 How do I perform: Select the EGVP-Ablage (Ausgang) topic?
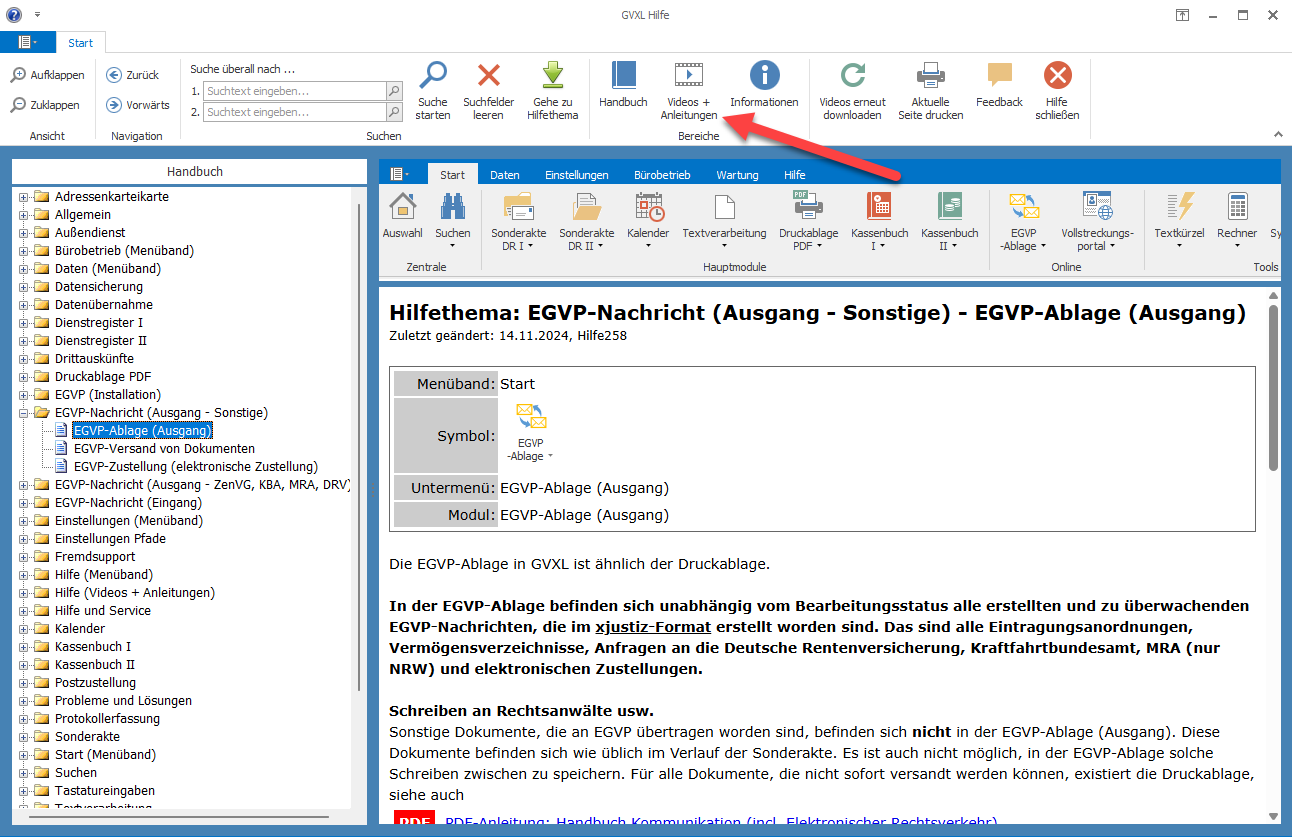pos(142,431)
